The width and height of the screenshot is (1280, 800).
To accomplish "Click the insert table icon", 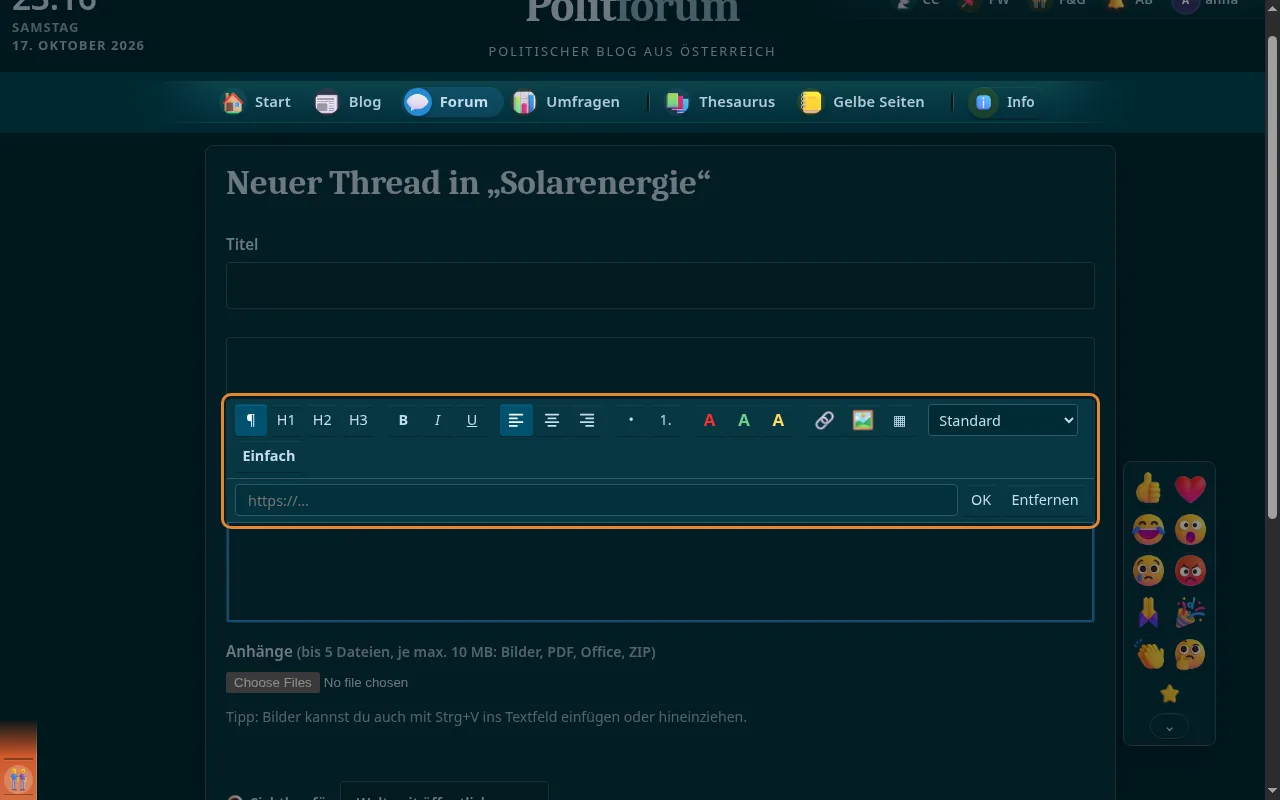I will click(899, 420).
